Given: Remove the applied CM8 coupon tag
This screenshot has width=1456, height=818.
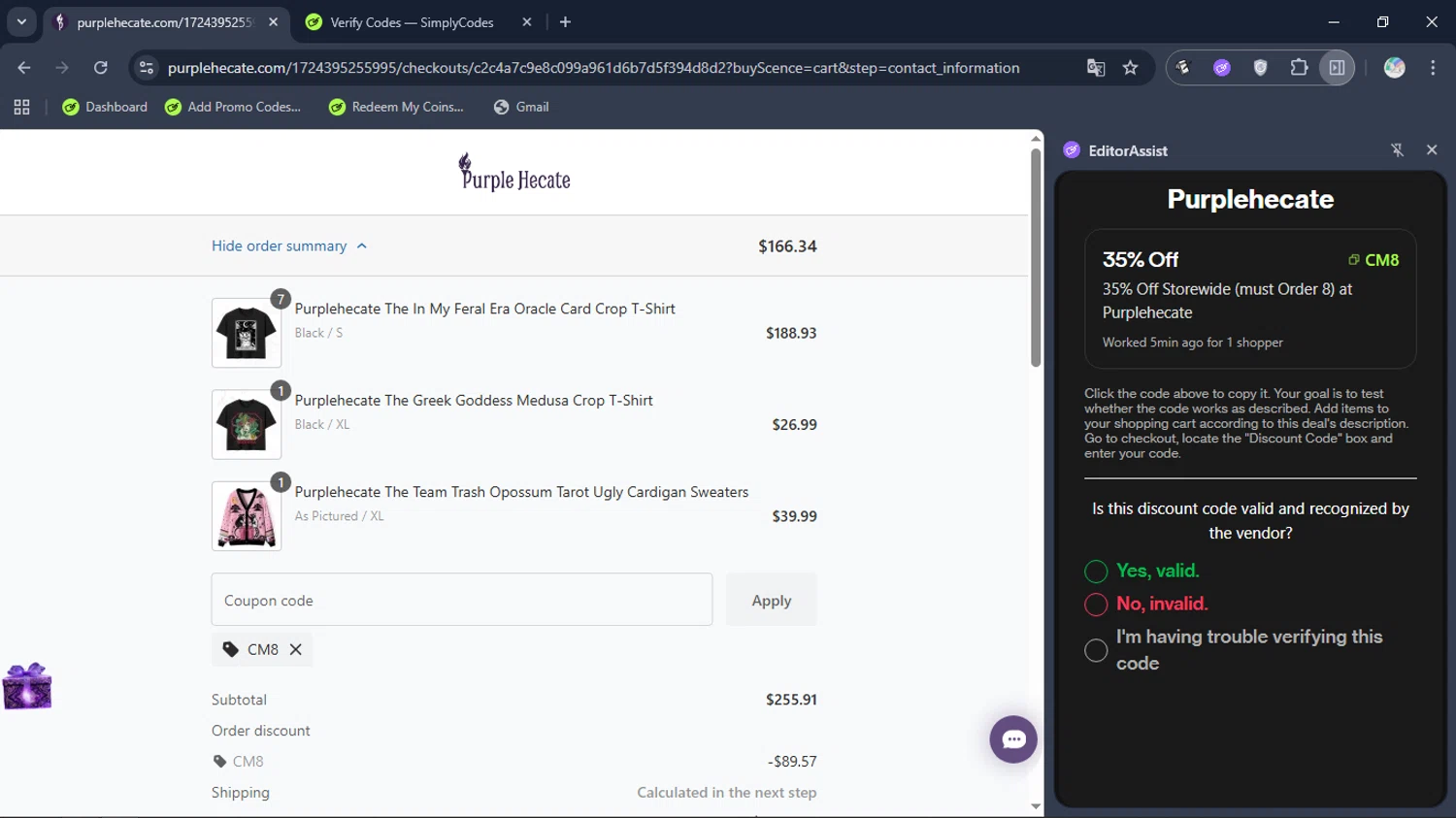Looking at the screenshot, I should point(296,650).
